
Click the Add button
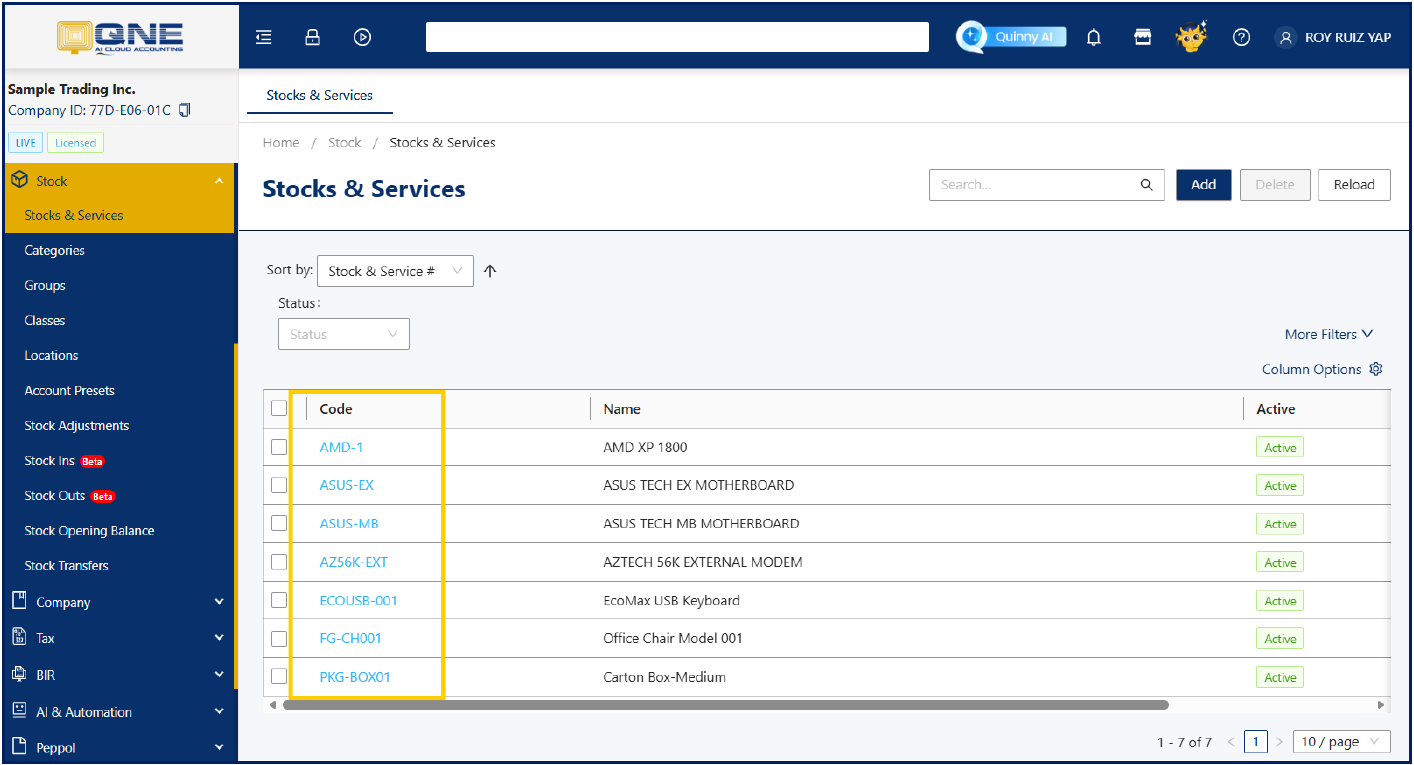tap(1204, 185)
